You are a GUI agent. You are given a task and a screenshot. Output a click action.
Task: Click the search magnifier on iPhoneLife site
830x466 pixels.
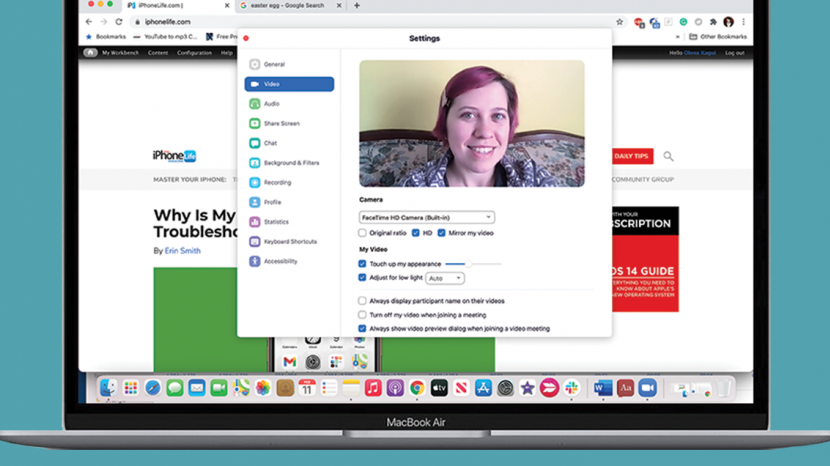pyautogui.click(x=669, y=156)
